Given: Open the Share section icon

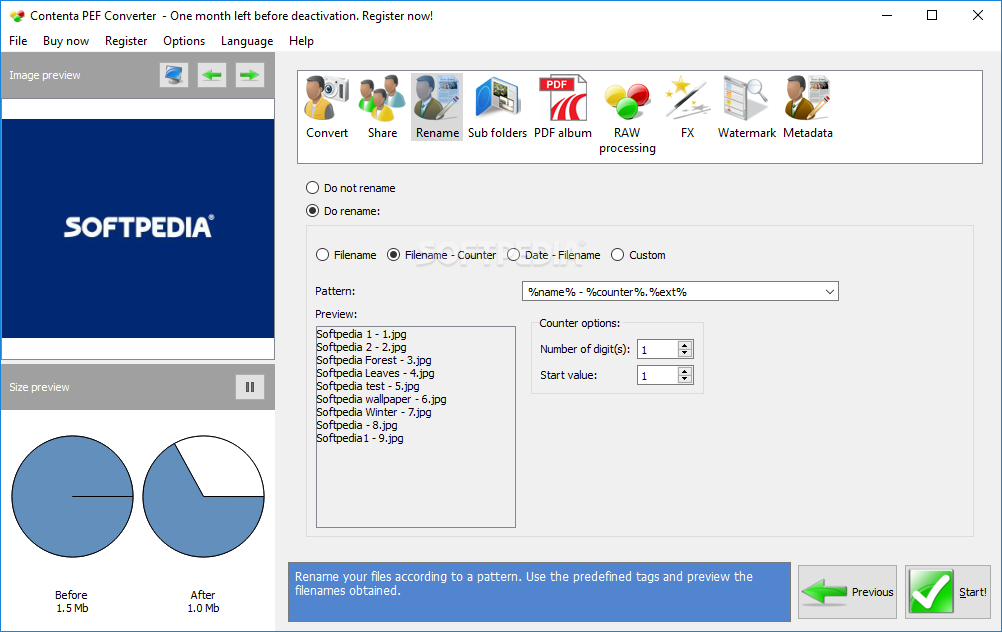Looking at the screenshot, I should tap(382, 107).
